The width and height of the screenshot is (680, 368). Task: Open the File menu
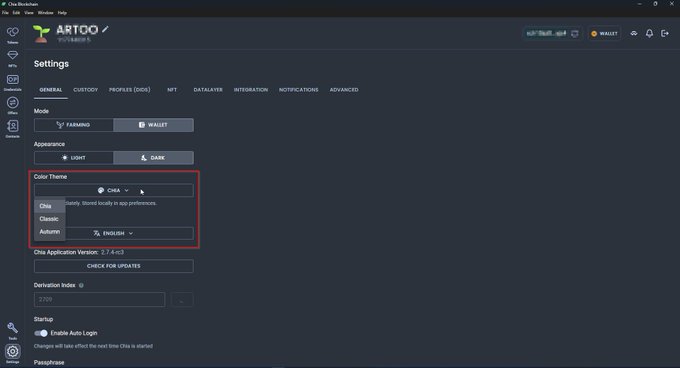pos(5,13)
